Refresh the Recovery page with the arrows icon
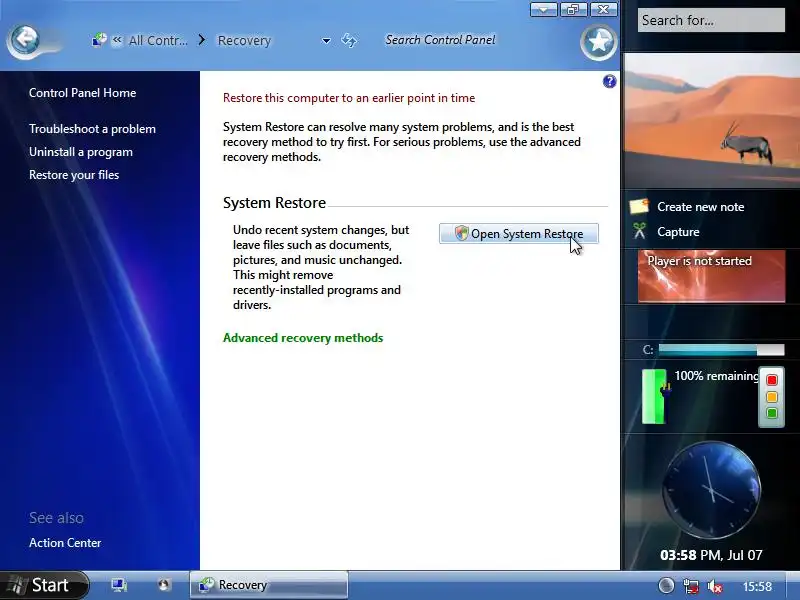 [x=349, y=40]
